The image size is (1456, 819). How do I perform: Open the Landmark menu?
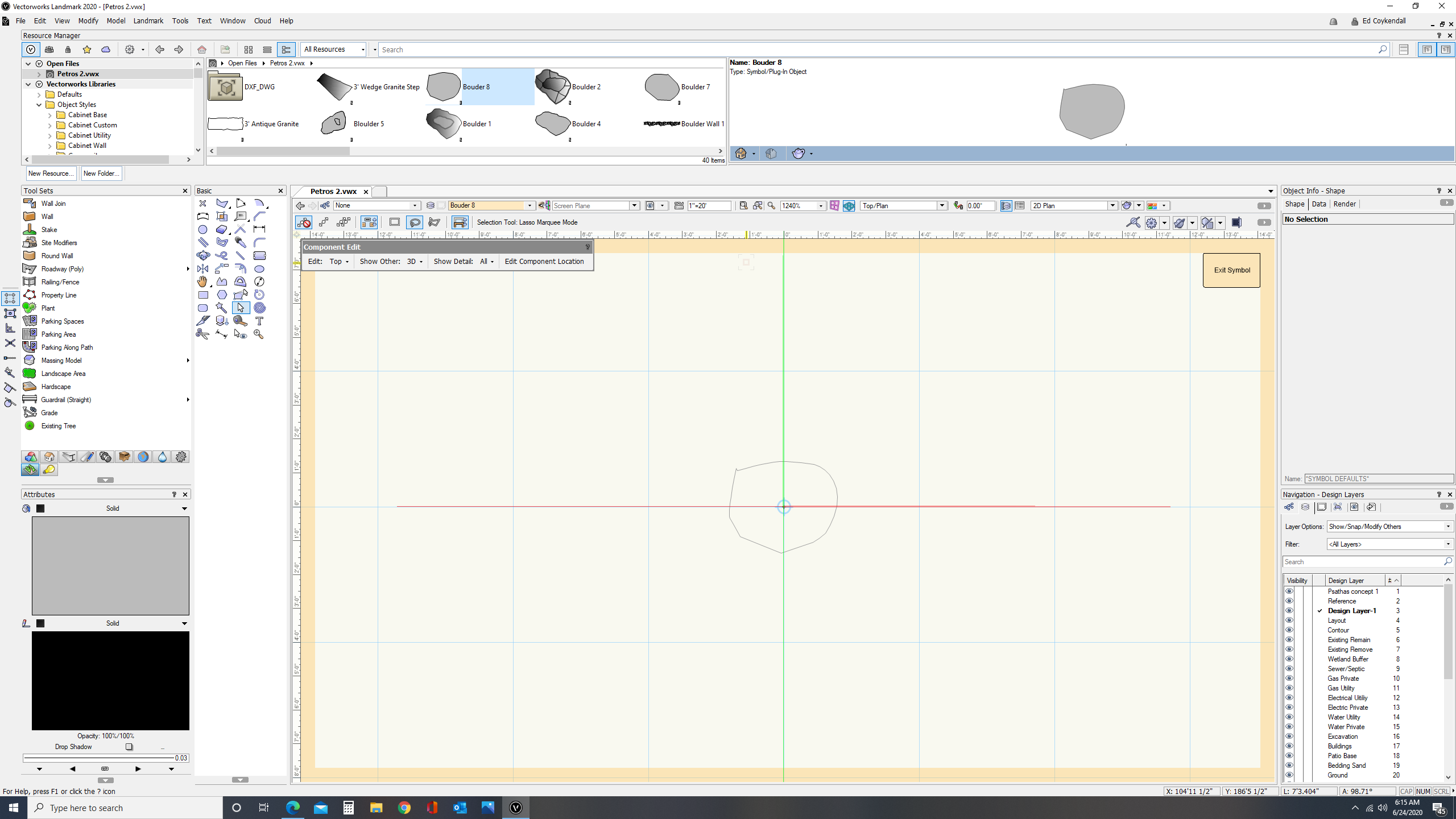coord(148,20)
